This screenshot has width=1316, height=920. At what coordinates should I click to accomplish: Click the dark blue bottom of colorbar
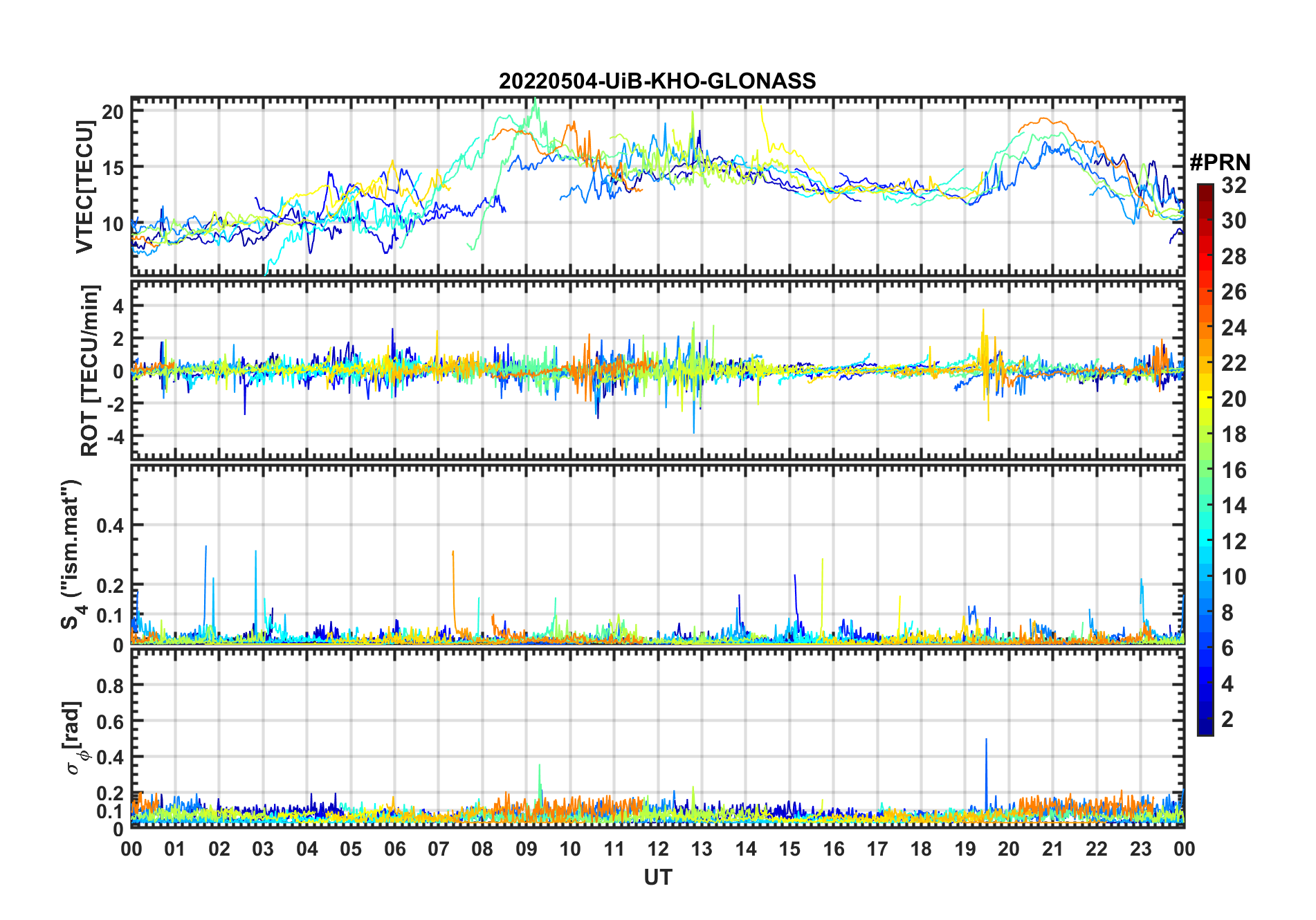tap(1205, 728)
